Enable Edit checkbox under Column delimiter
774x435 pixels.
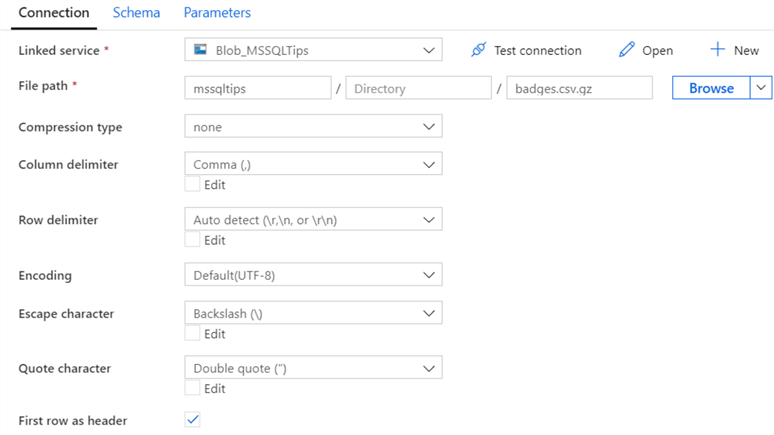[193, 184]
